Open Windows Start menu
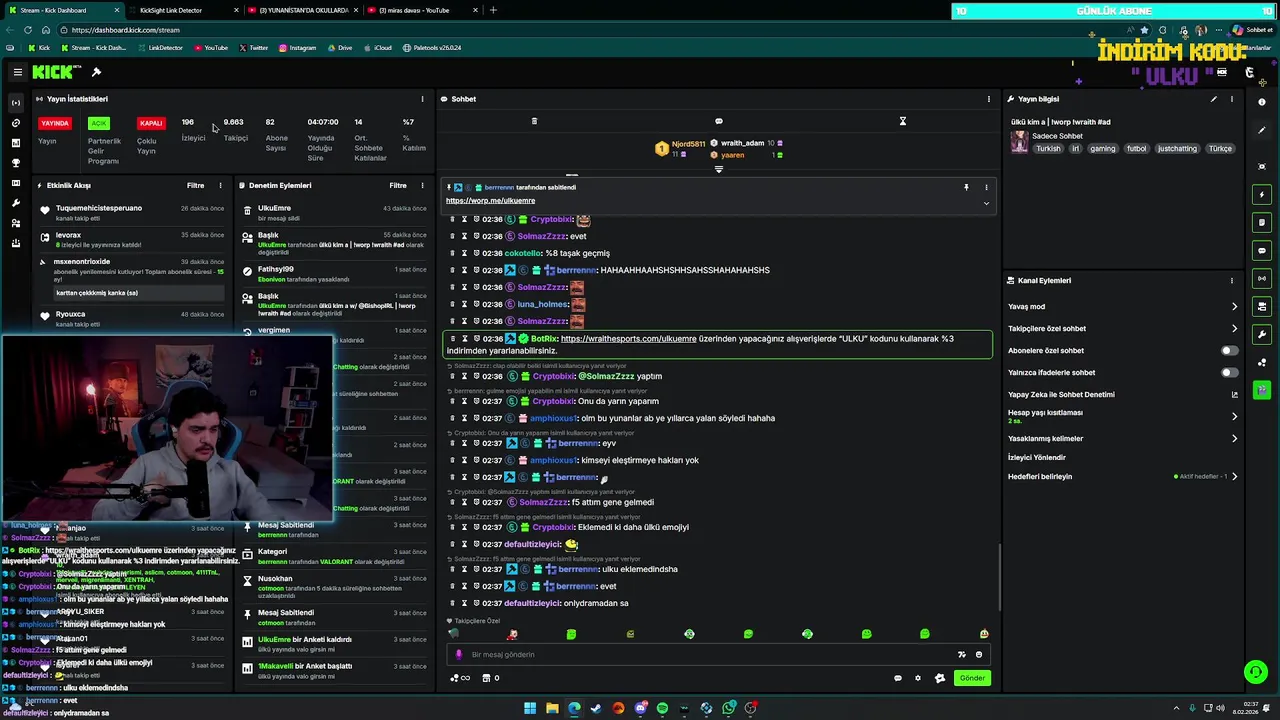Image resolution: width=1280 pixels, height=720 pixels. (530, 708)
